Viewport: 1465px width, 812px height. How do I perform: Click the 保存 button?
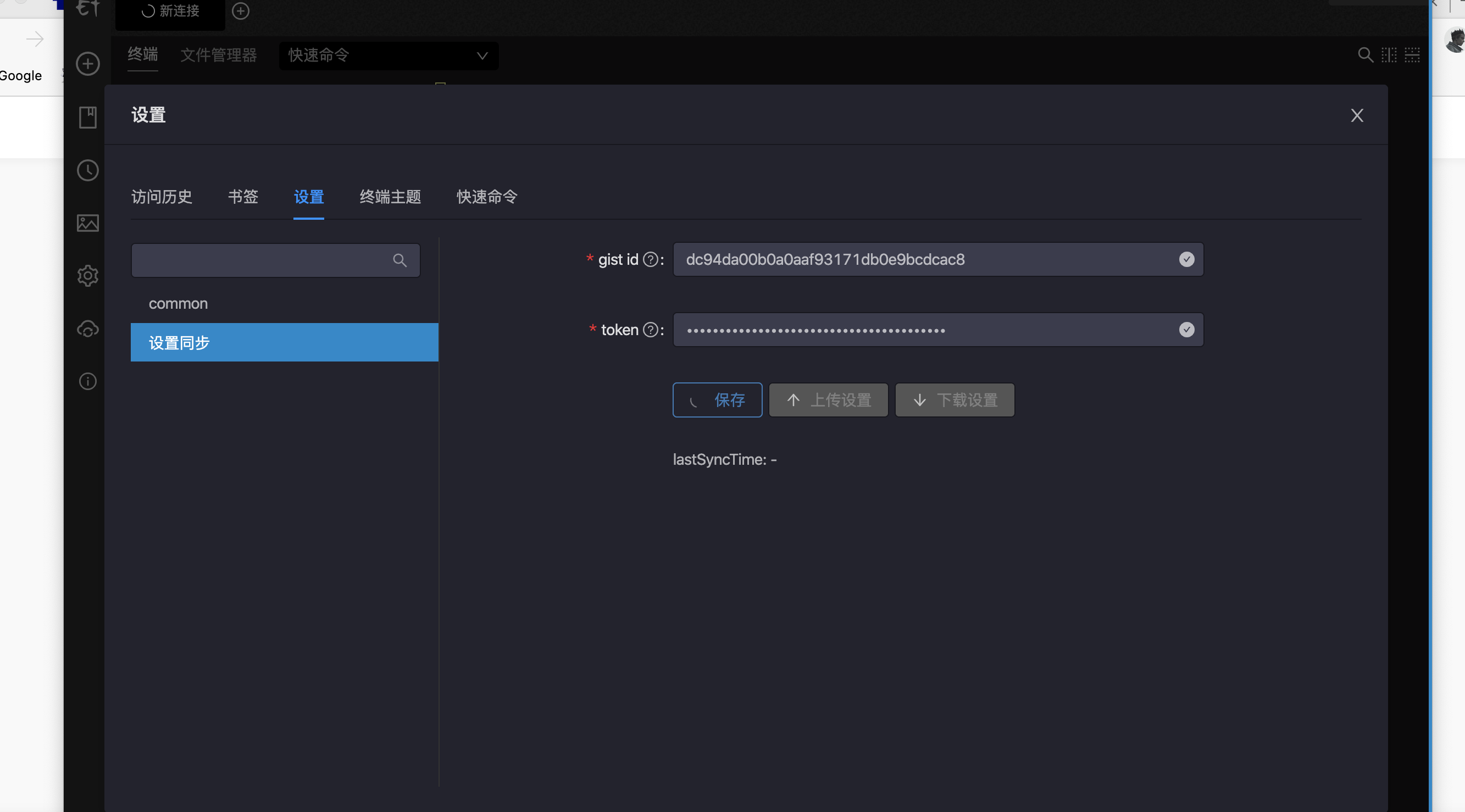coord(717,400)
